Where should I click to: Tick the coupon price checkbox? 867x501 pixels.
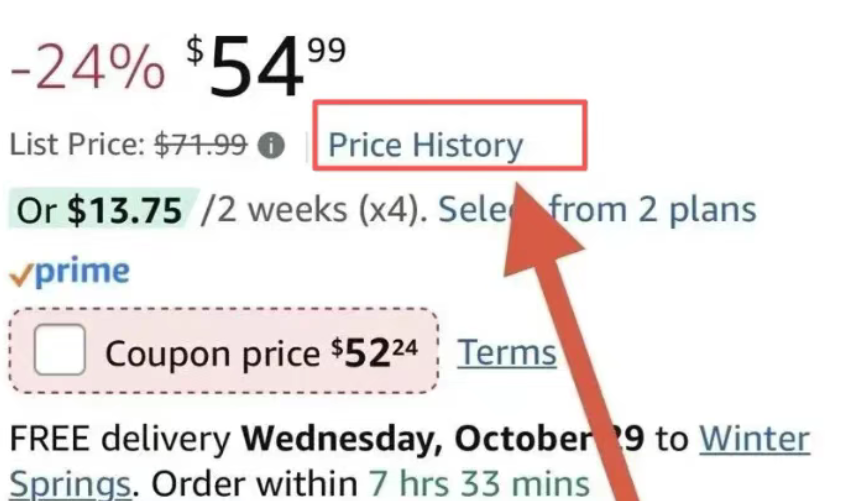tap(61, 353)
